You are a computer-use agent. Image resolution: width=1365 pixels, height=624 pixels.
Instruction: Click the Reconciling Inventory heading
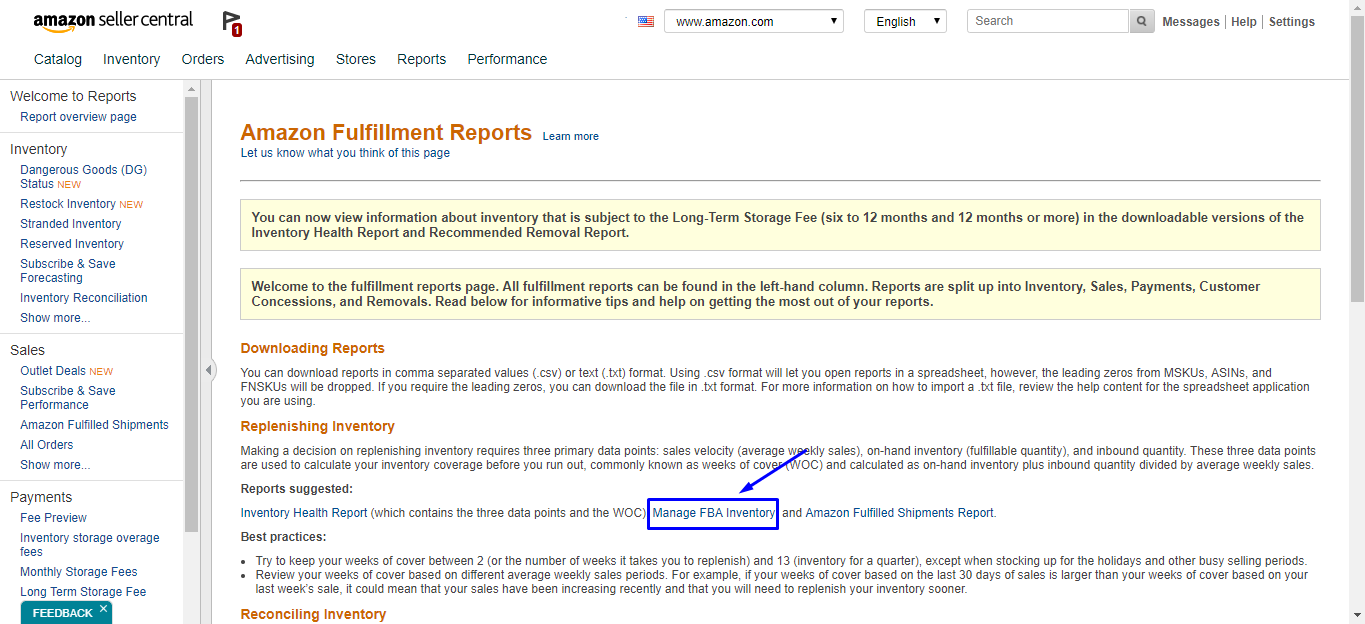(x=313, y=614)
